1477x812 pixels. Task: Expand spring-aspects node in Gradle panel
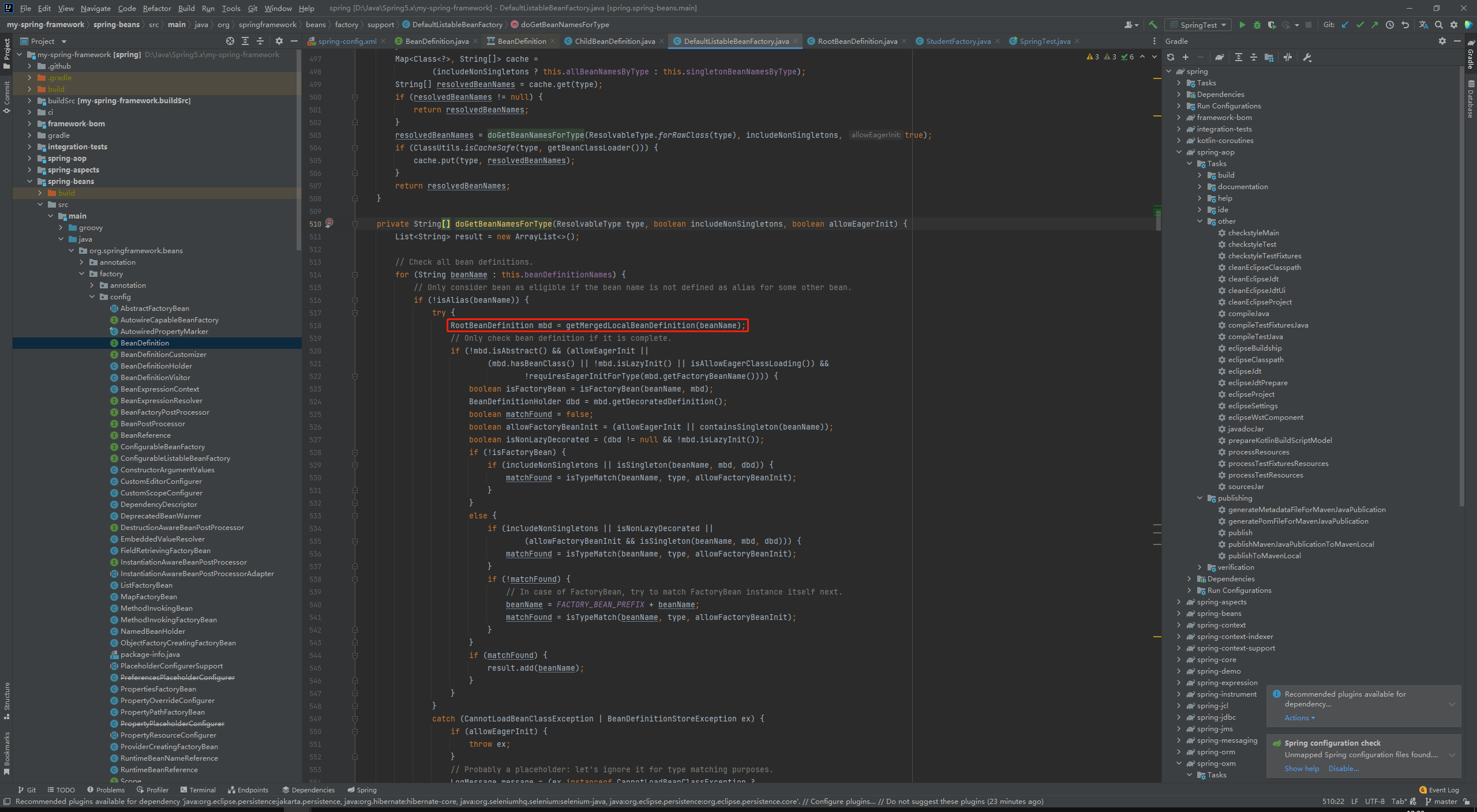coord(1179,602)
